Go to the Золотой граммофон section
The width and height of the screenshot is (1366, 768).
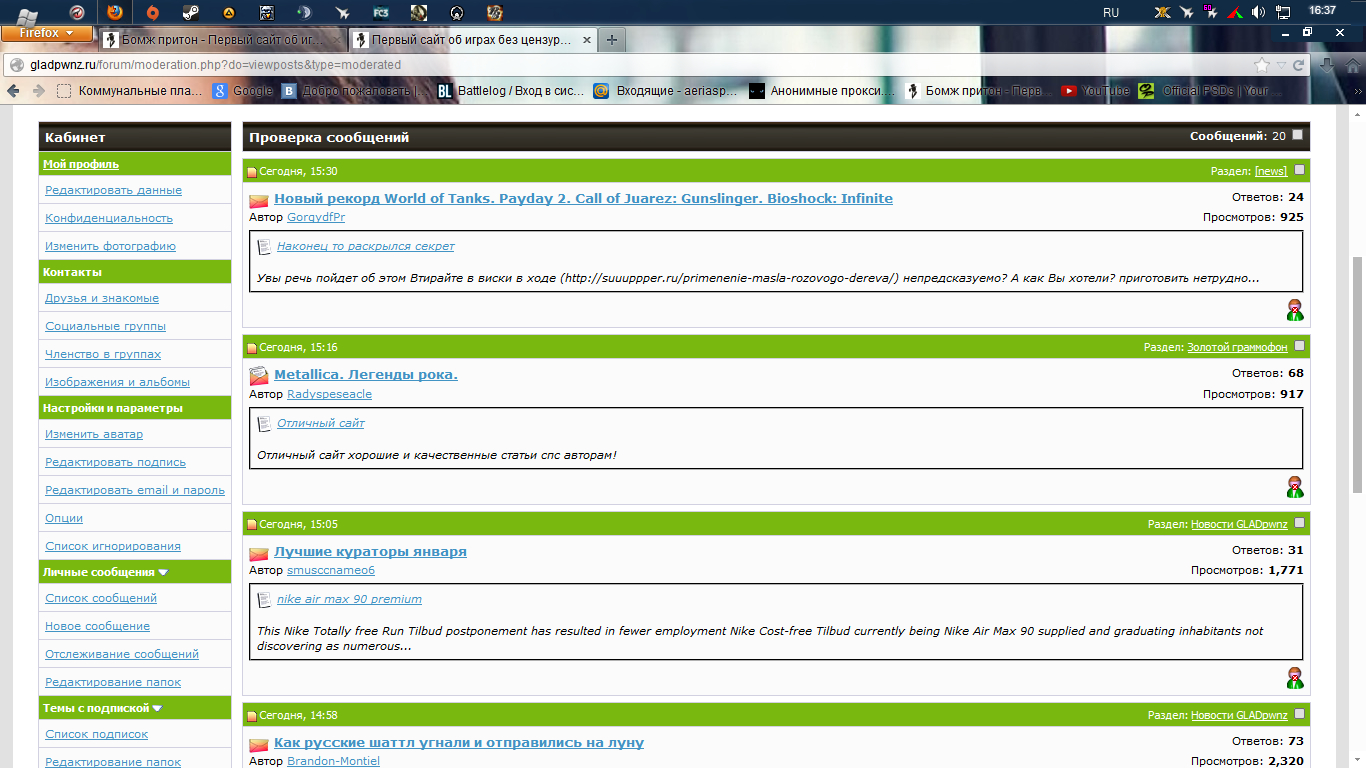[1237, 347]
